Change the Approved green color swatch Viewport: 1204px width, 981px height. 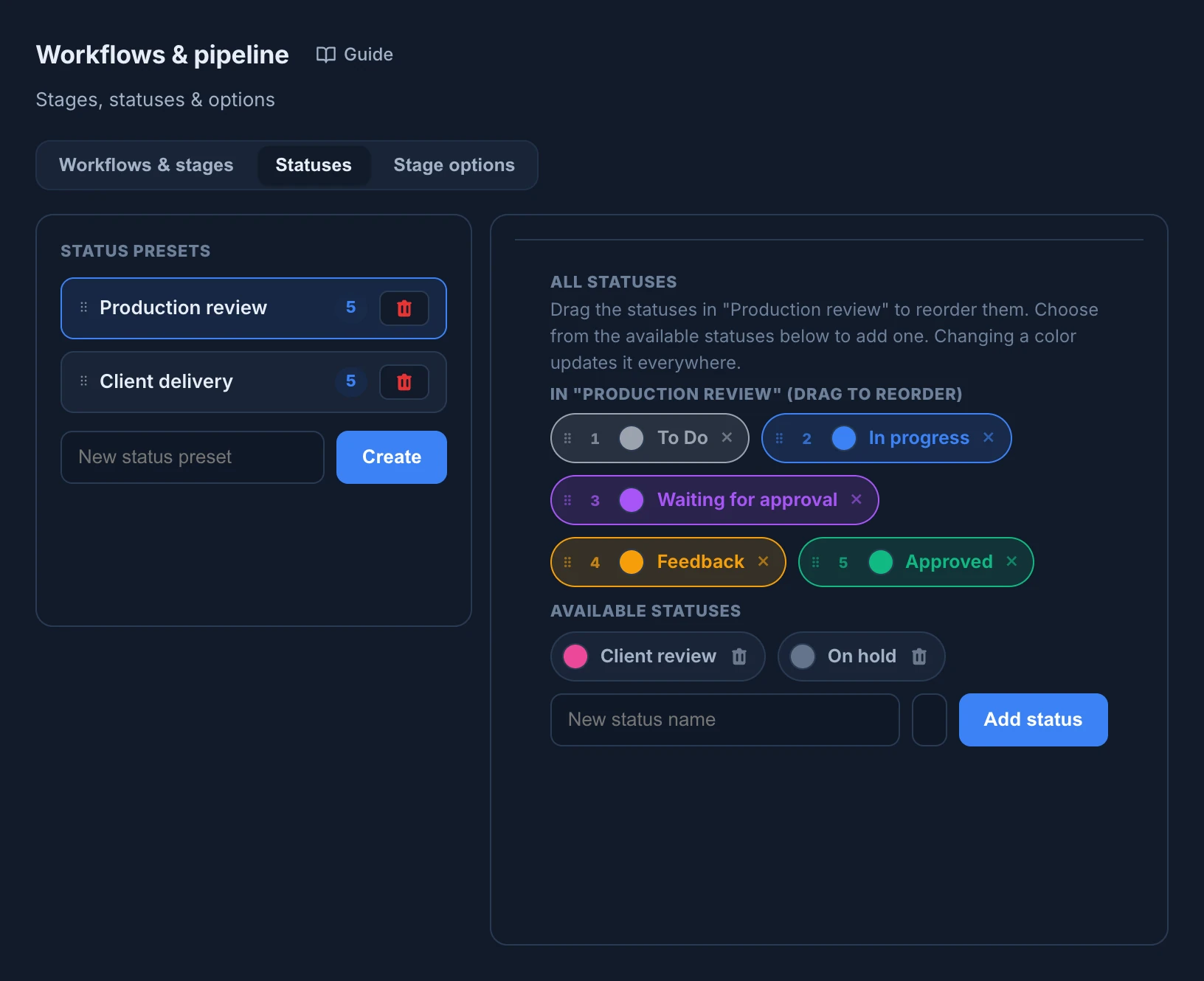881,562
